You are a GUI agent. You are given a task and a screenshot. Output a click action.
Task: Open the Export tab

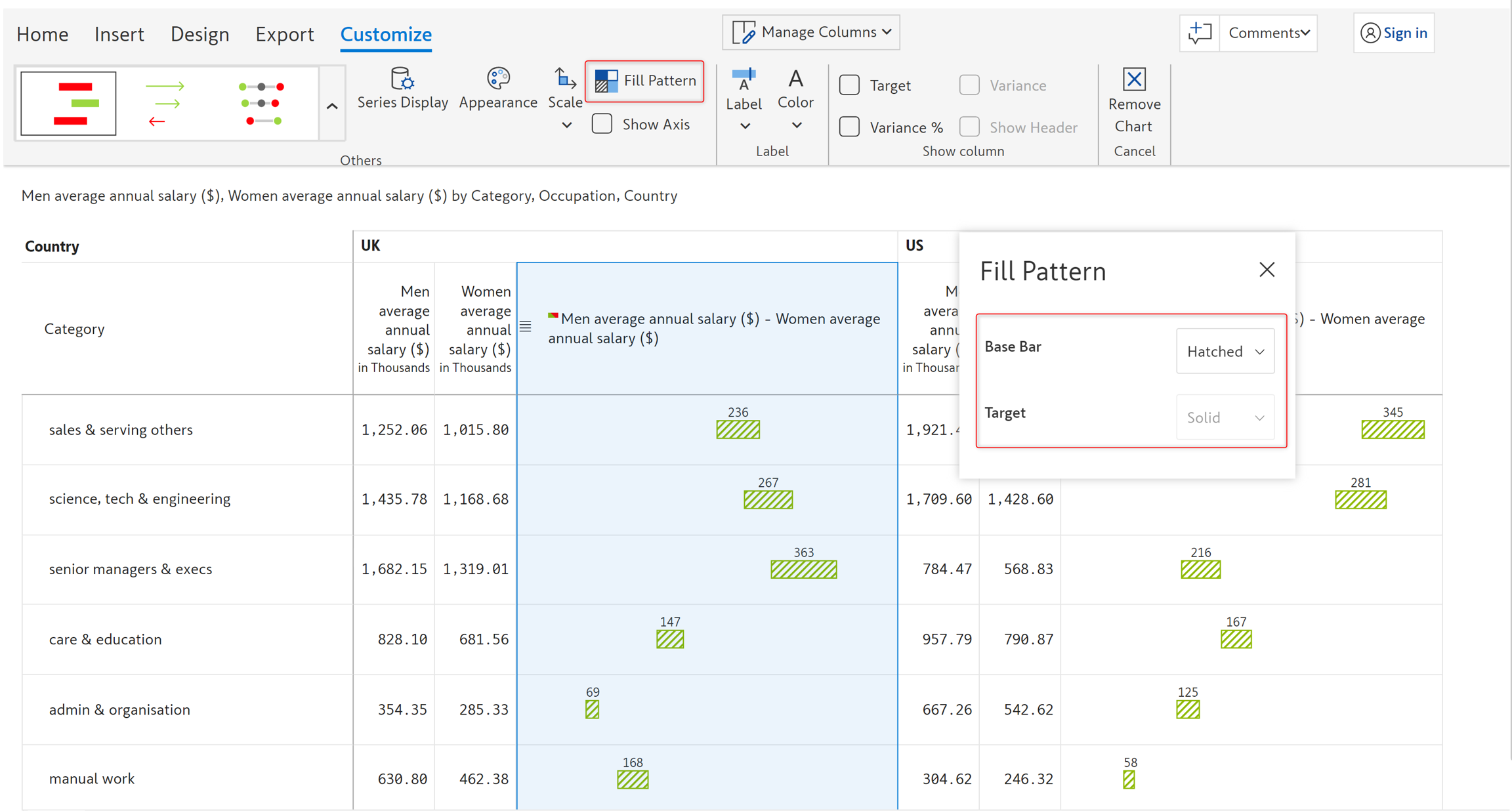tap(284, 34)
